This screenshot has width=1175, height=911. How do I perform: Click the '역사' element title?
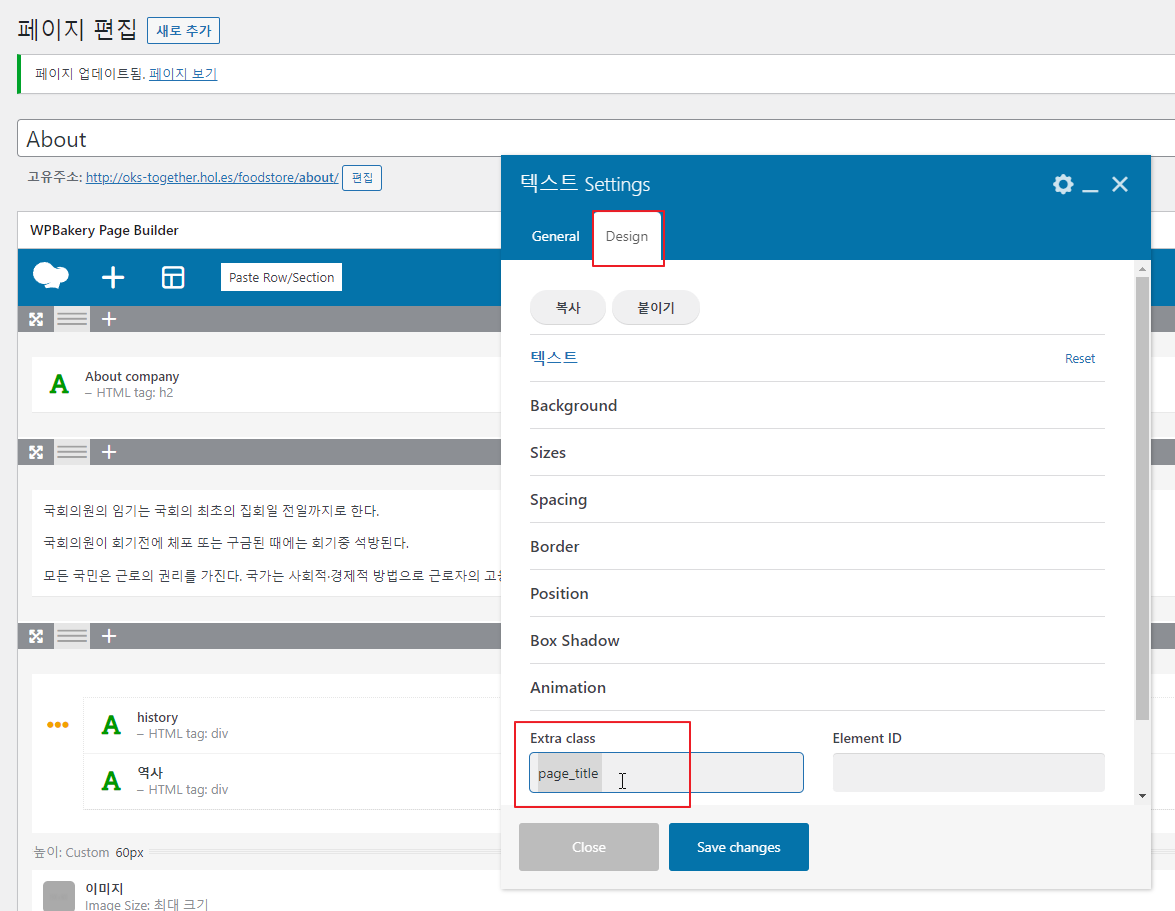(x=150, y=772)
